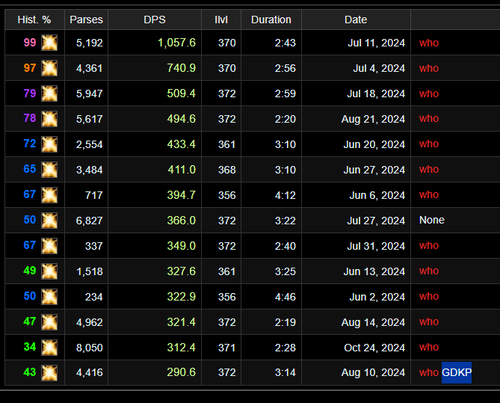Click the spec icon in the 312.4 DPS row
The height and width of the screenshot is (403, 500).
(x=49, y=348)
